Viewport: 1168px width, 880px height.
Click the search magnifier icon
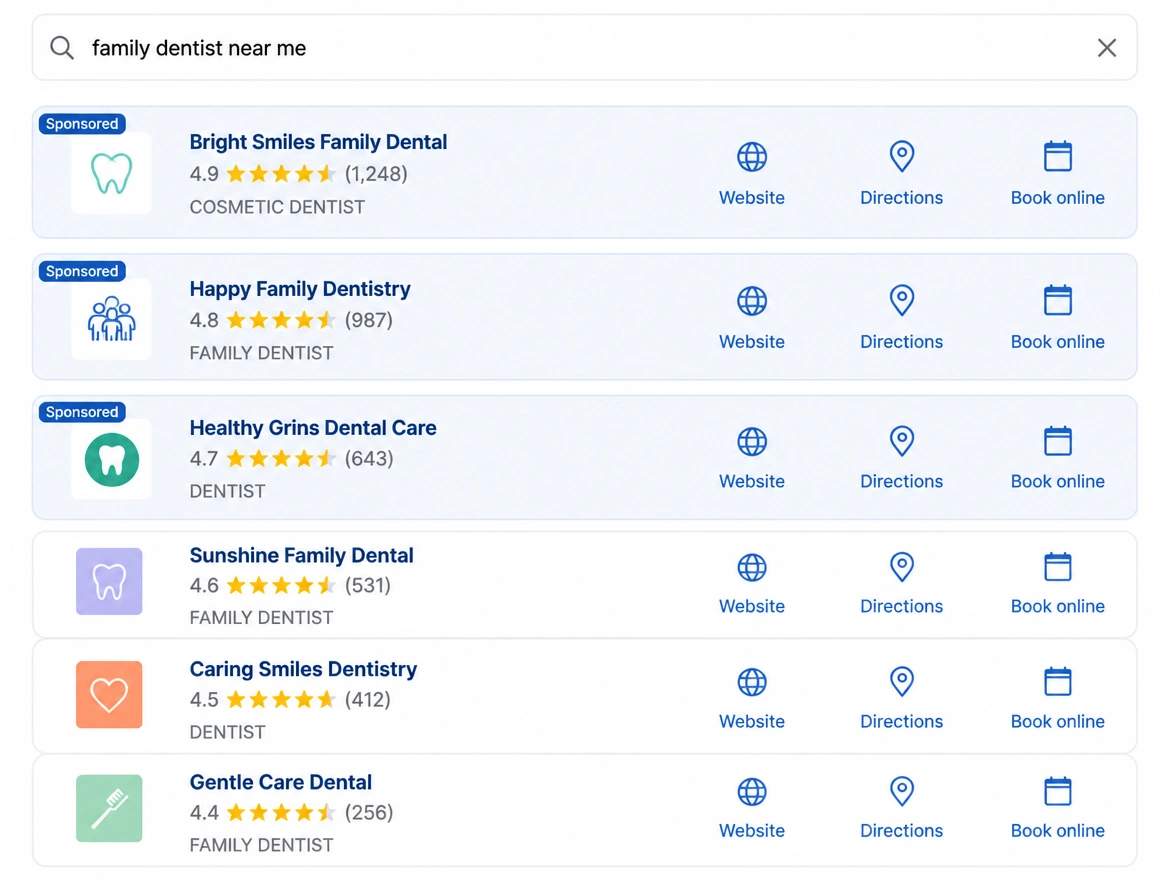(62, 48)
